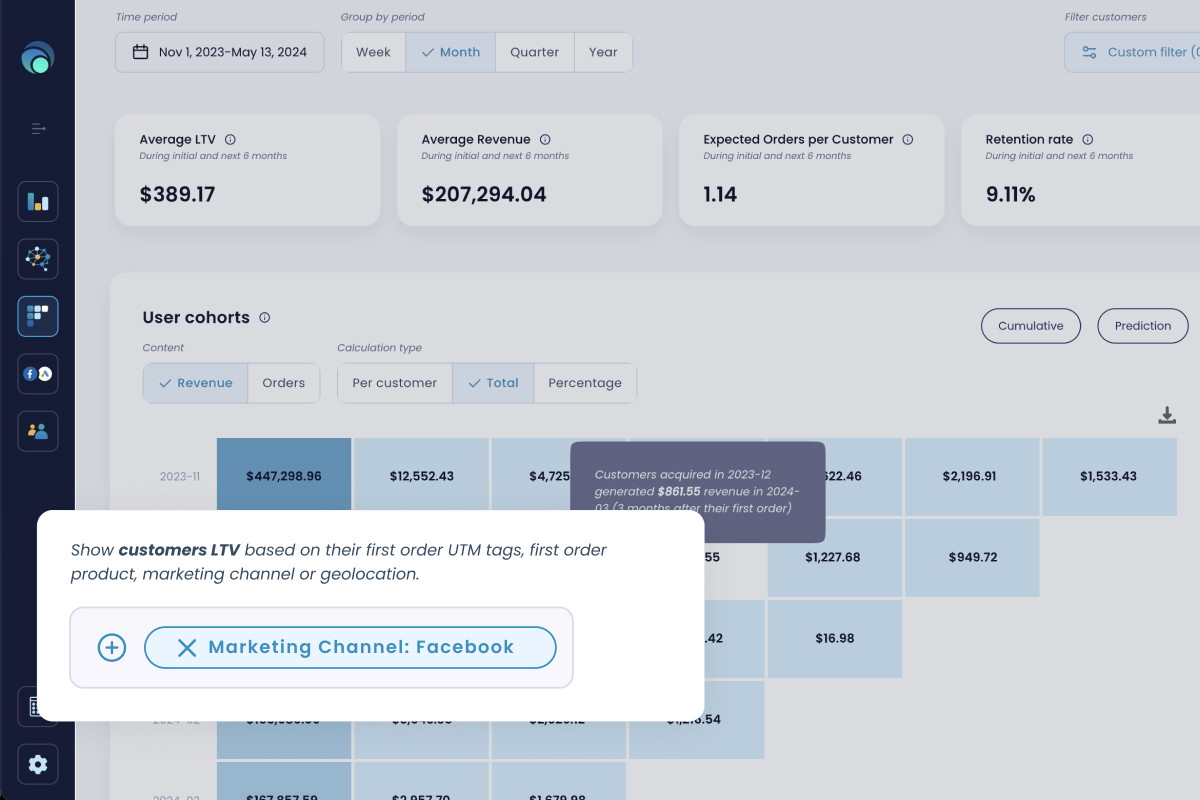Viewport: 1200px width, 800px height.
Task: Open the time period date range picker
Action: (x=220, y=52)
